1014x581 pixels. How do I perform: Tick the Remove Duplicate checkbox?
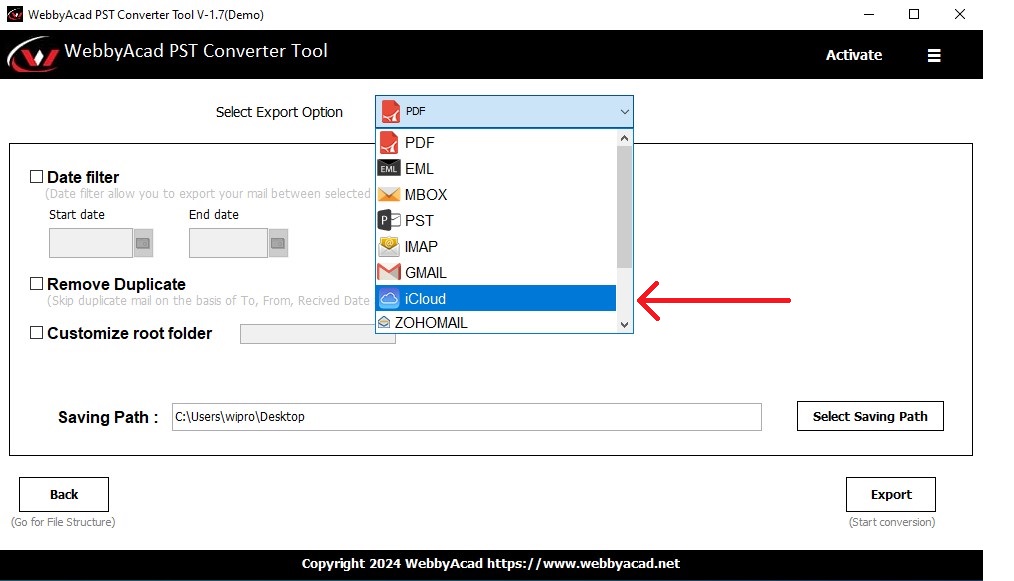tap(37, 283)
